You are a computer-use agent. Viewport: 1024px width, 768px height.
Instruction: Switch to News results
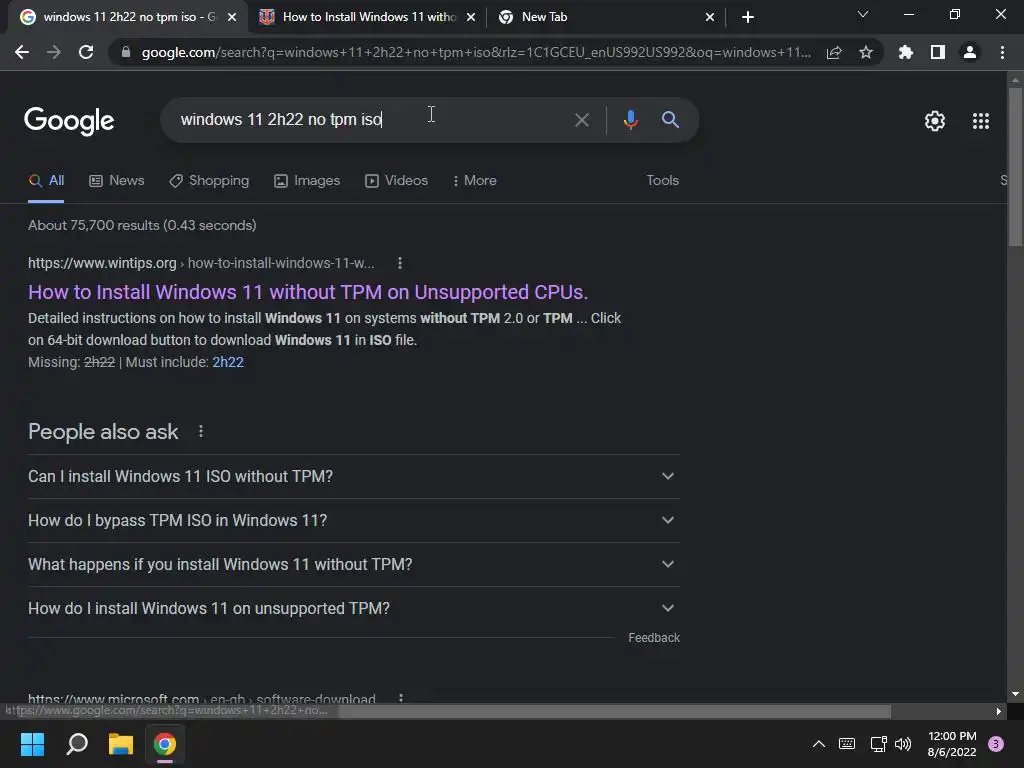point(116,181)
